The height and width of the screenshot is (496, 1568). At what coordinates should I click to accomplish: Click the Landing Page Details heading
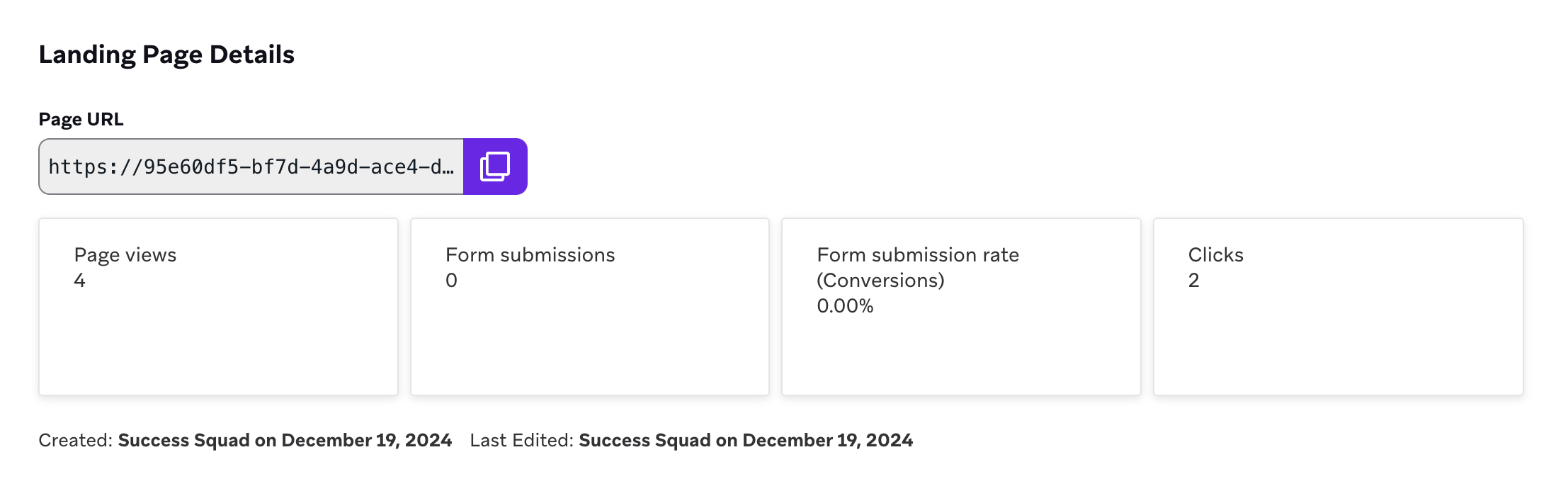[166, 55]
